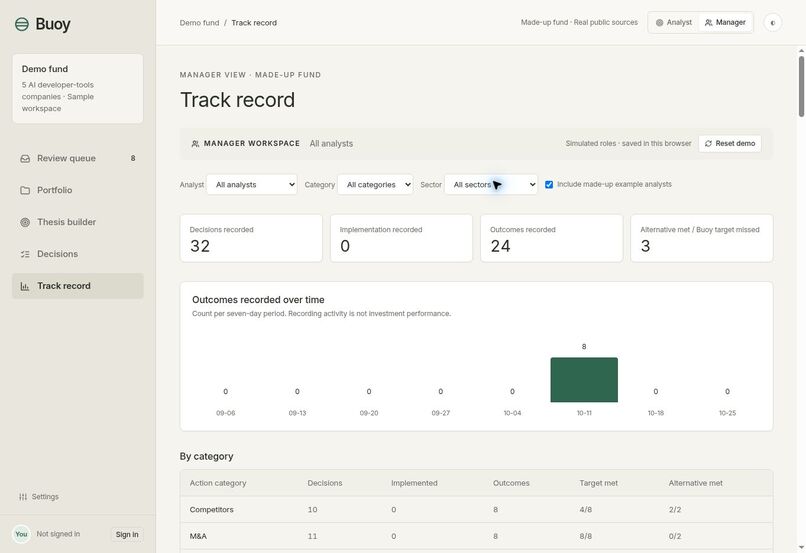Click Not signed in text
Viewport: 806px width, 553px height.
(x=58, y=534)
